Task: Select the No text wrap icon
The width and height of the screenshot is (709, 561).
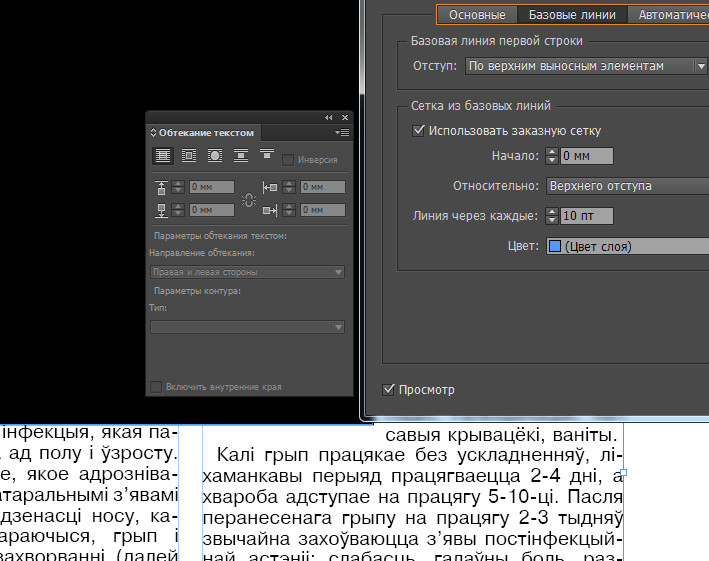Action: pyautogui.click(x=163, y=156)
